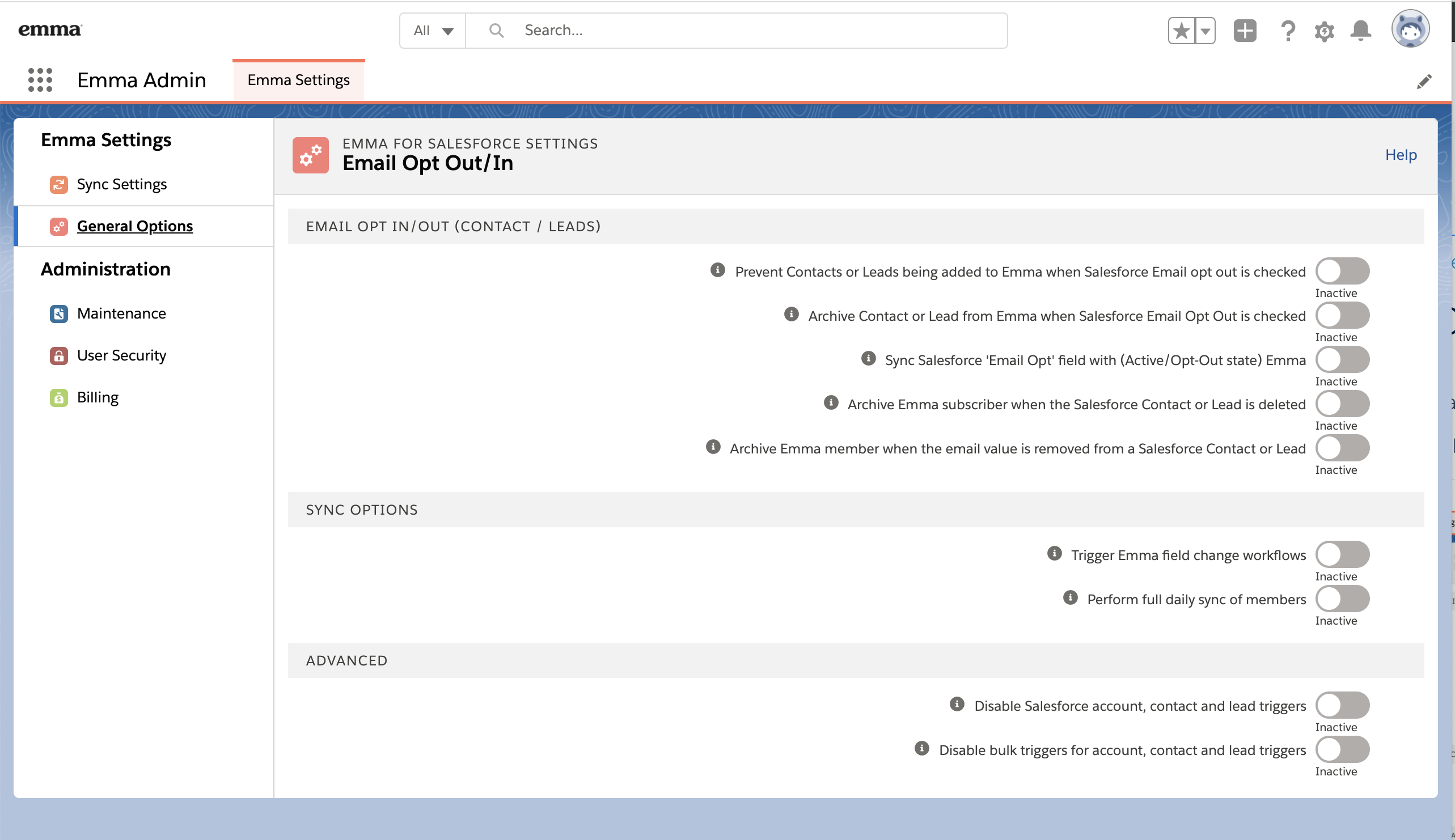This screenshot has height=840, width=1455.
Task: Open Maintenance in sidebar
Action: coord(121,314)
